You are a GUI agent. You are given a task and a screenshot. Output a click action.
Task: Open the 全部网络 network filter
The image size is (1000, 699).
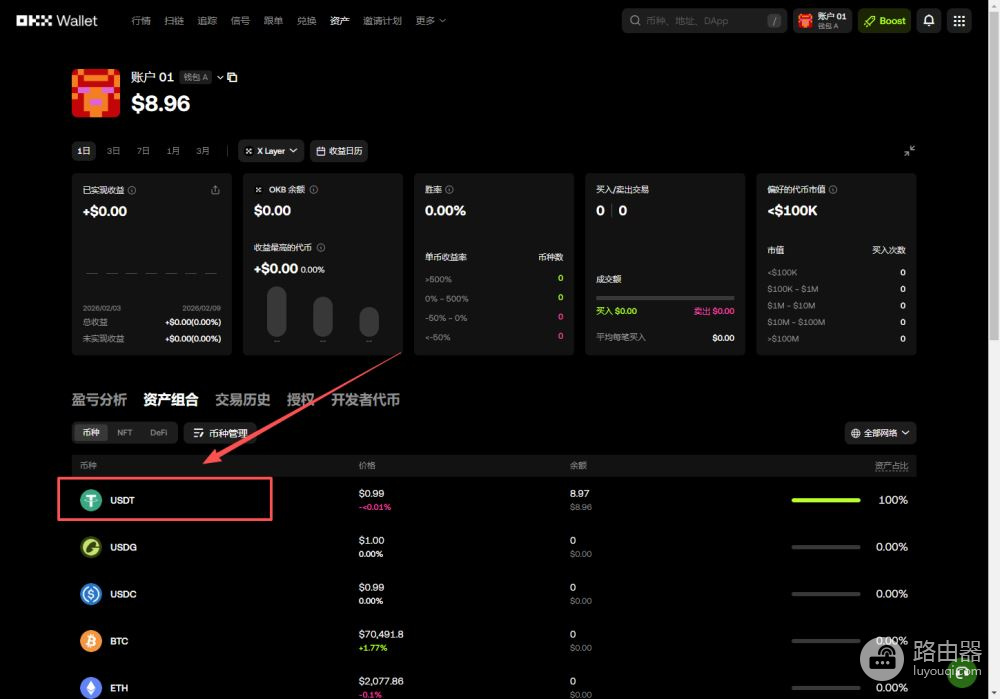pos(880,433)
